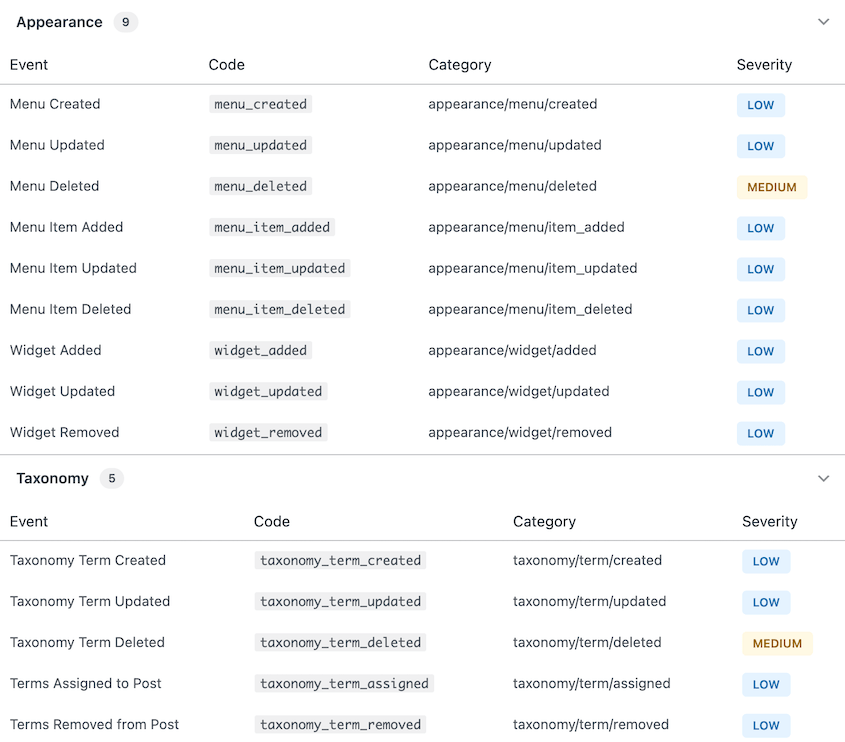Click LOW badge for Terms Assigned to Post

(765, 684)
